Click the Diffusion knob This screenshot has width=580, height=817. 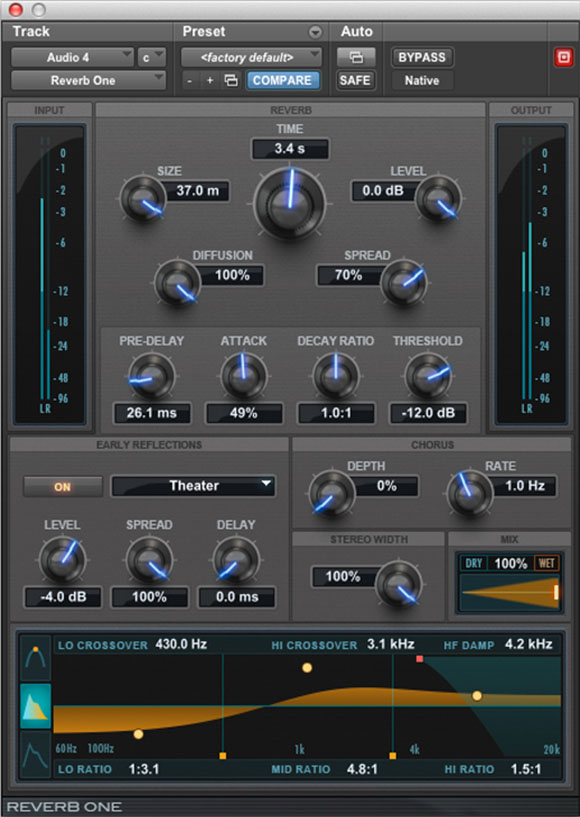coord(178,283)
